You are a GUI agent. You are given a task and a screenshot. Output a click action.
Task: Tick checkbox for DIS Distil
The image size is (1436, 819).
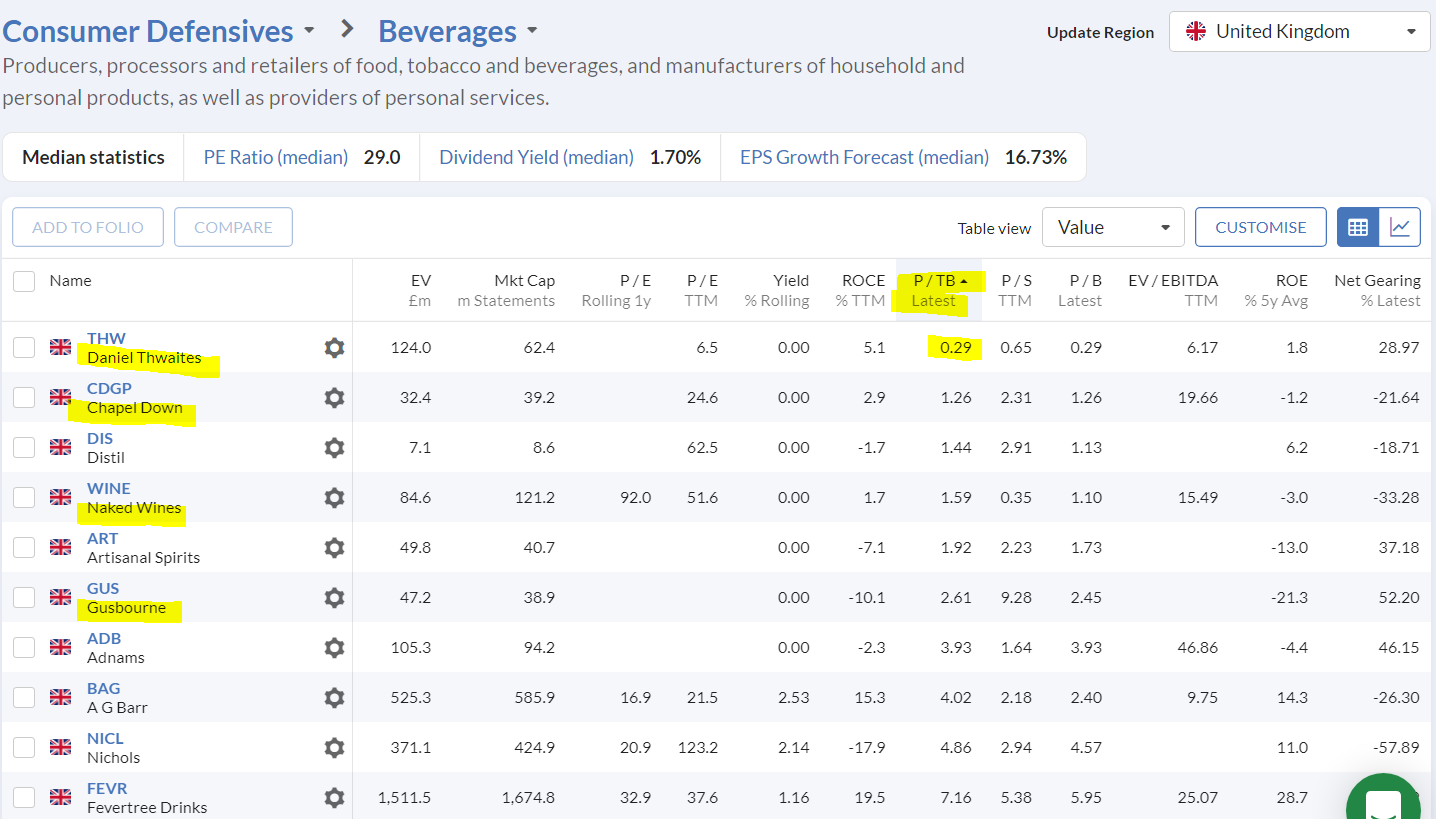pos(23,447)
